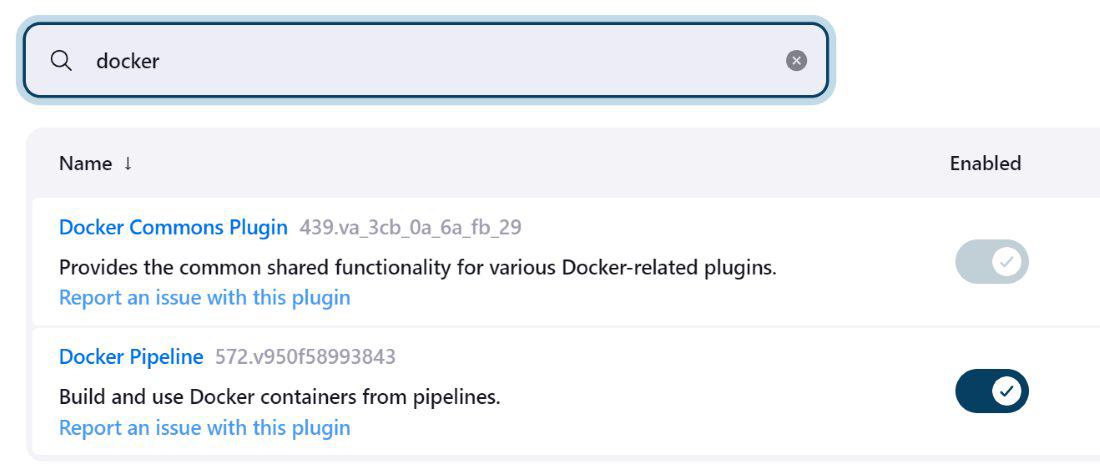
Task: Focus the plugin search field containing "docker"
Action: [x=430, y=61]
